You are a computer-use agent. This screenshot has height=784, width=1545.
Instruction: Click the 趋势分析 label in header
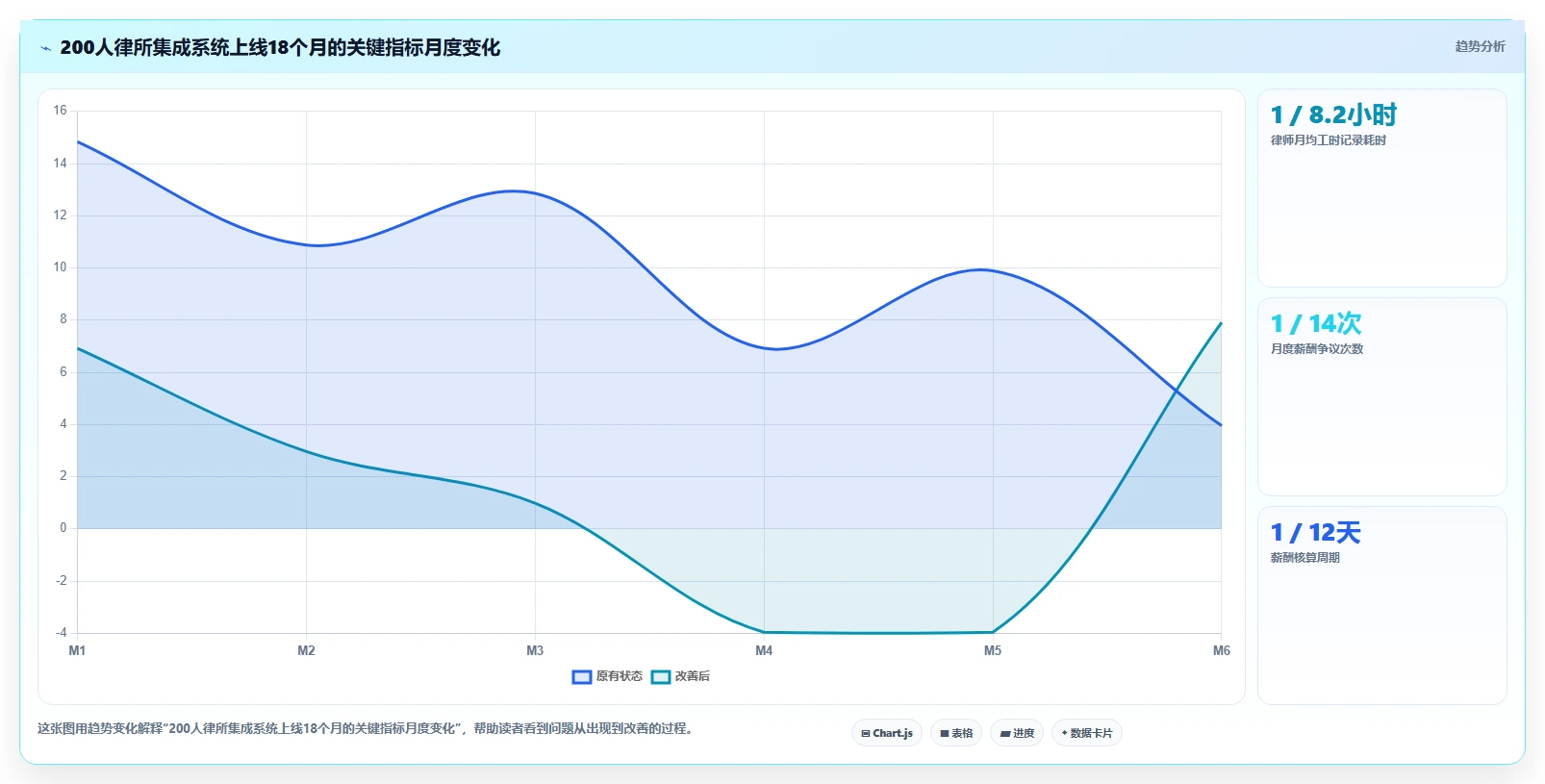pyautogui.click(x=1480, y=46)
